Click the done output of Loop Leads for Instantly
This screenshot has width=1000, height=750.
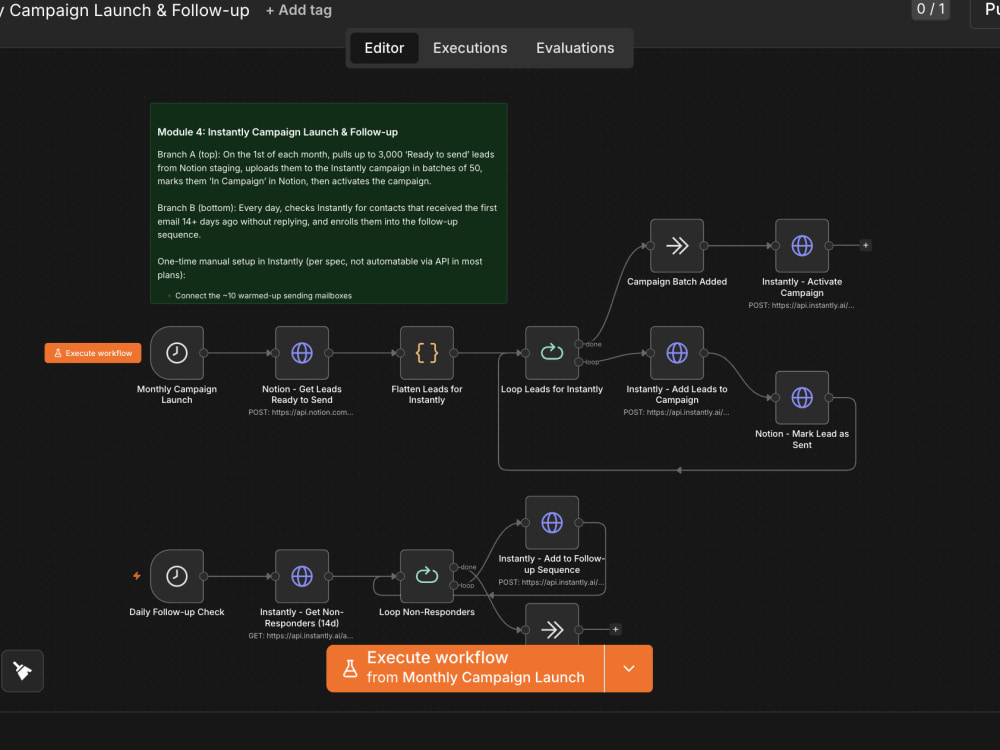click(579, 344)
